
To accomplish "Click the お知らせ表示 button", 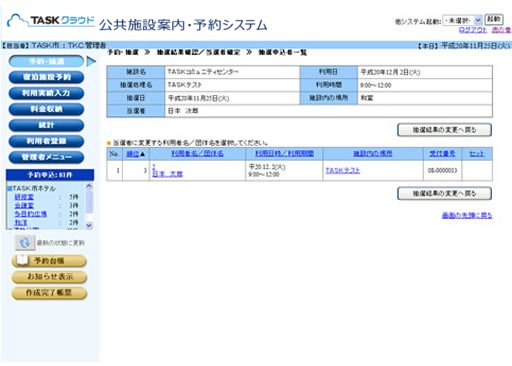I will 49,277.
